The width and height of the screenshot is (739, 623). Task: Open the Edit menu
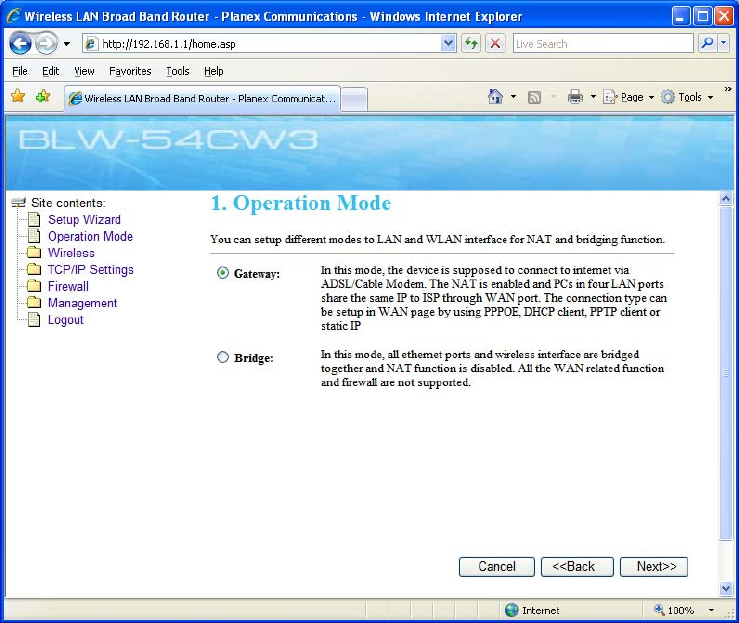50,71
